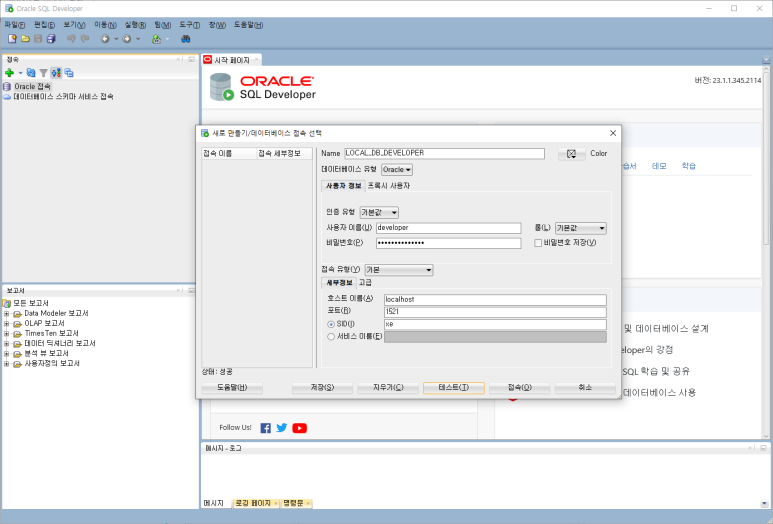Select the 서비스 이름 radio button

331,337
